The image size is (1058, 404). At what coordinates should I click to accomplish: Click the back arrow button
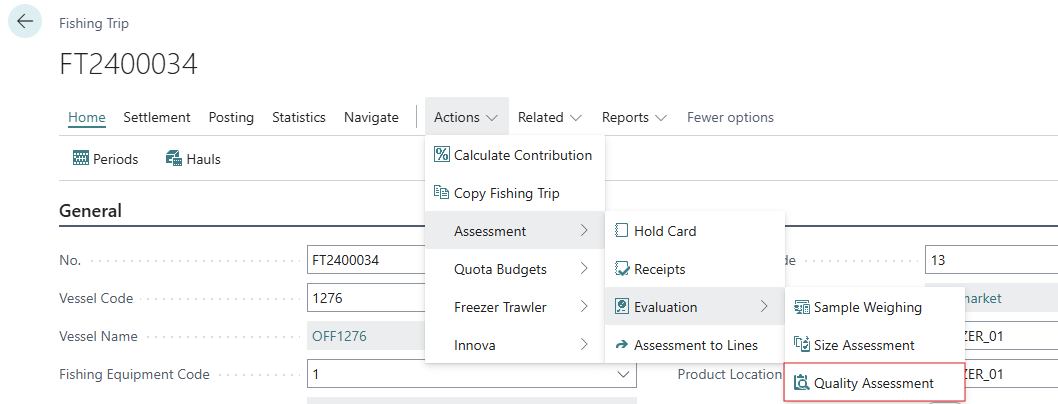(25, 22)
